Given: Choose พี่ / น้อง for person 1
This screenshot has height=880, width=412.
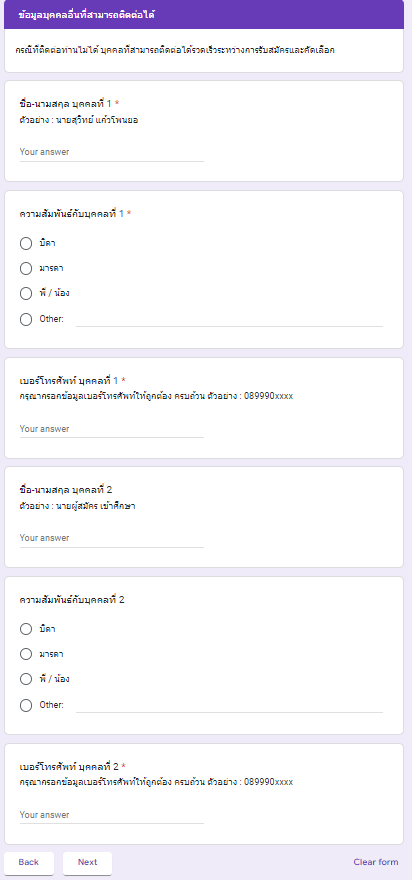Looking at the screenshot, I should coord(26,294).
